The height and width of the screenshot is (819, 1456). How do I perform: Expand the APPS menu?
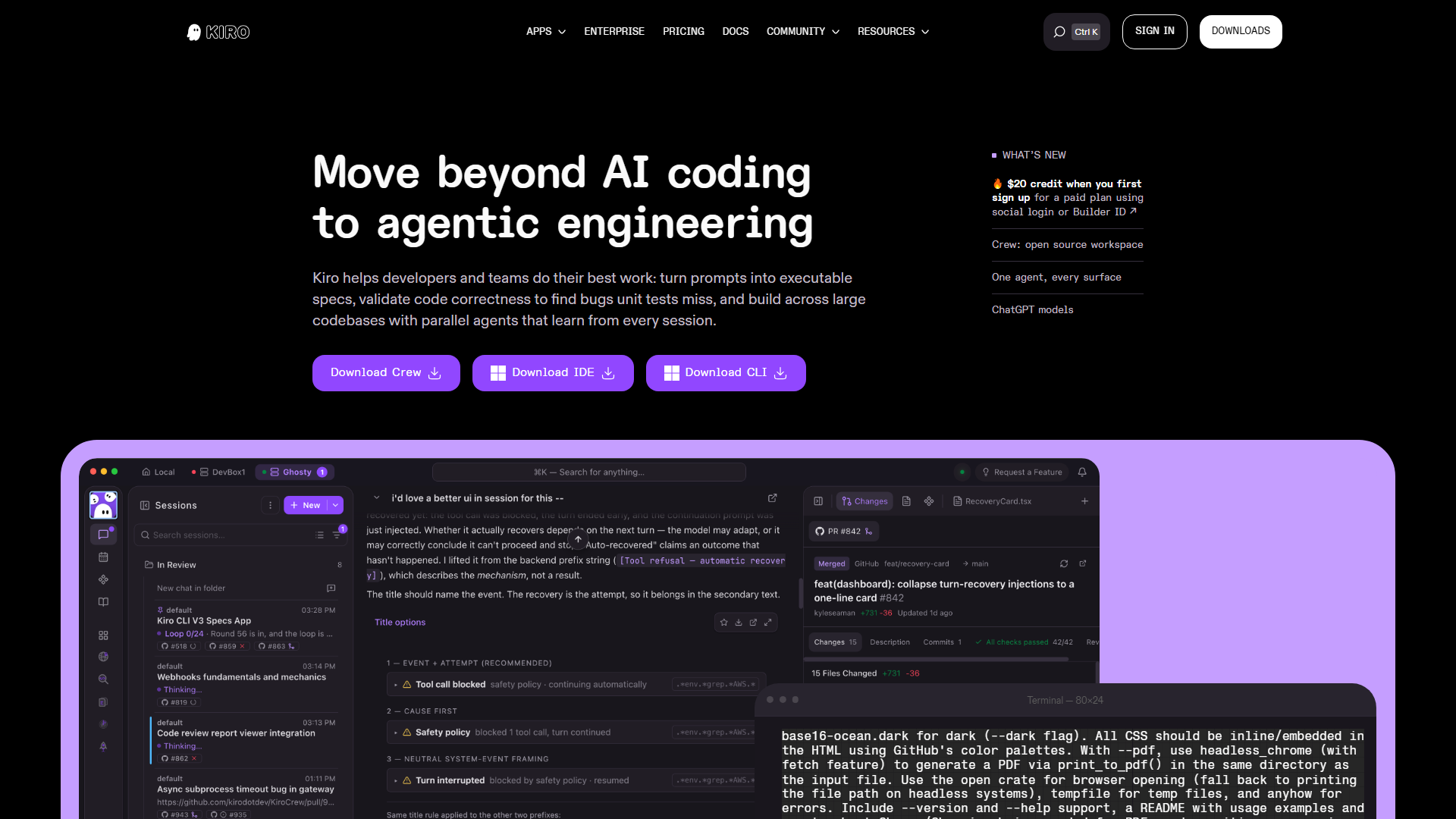click(x=546, y=31)
